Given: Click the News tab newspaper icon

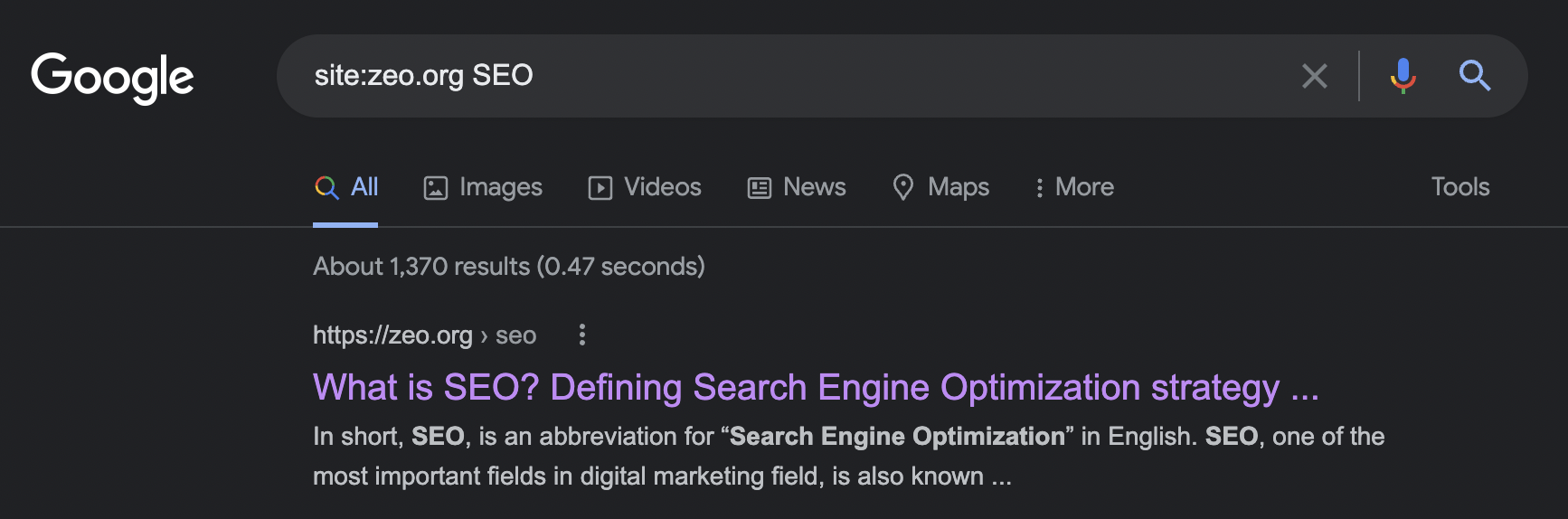Looking at the screenshot, I should click(x=760, y=188).
